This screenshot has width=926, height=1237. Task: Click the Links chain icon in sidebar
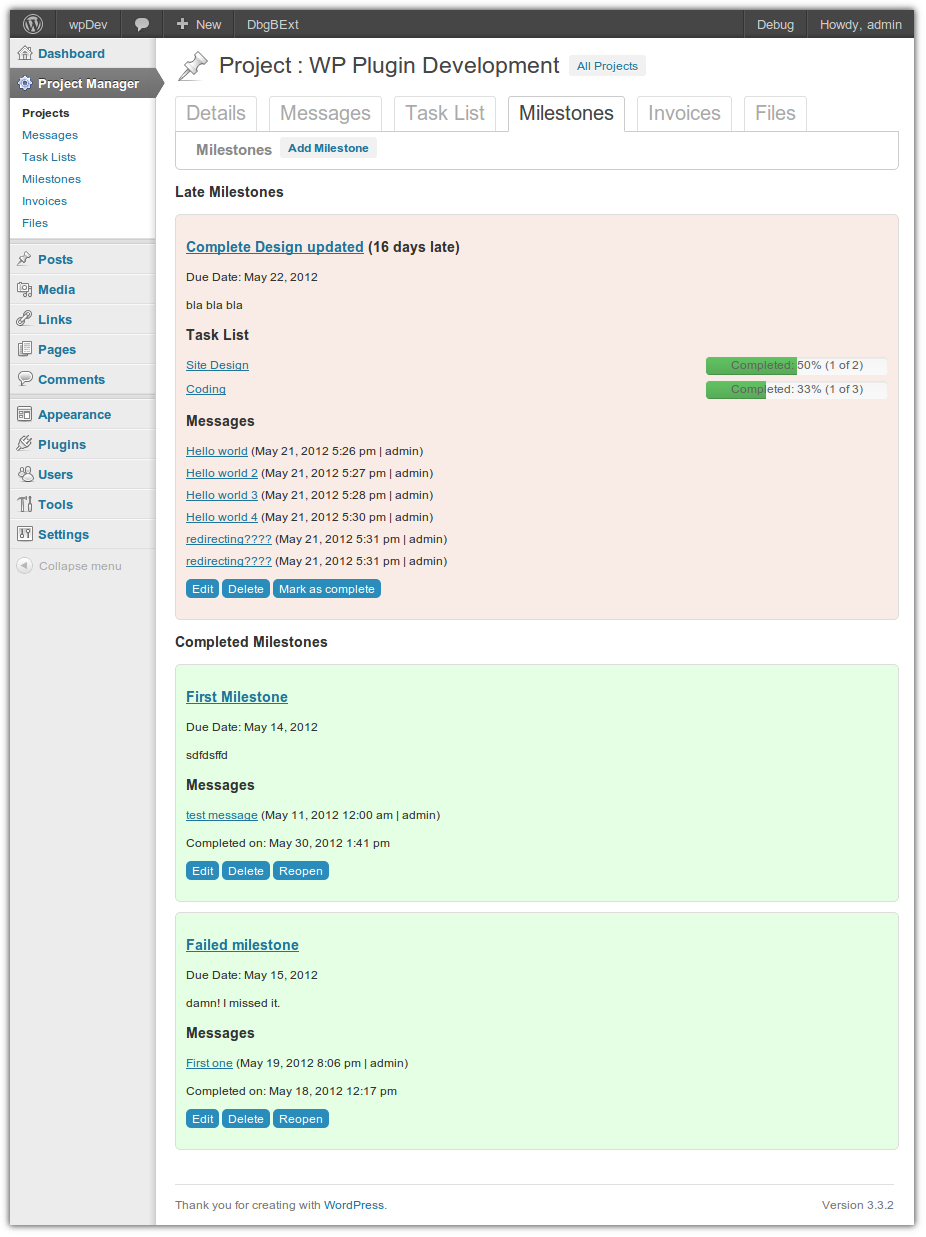tap(25, 319)
